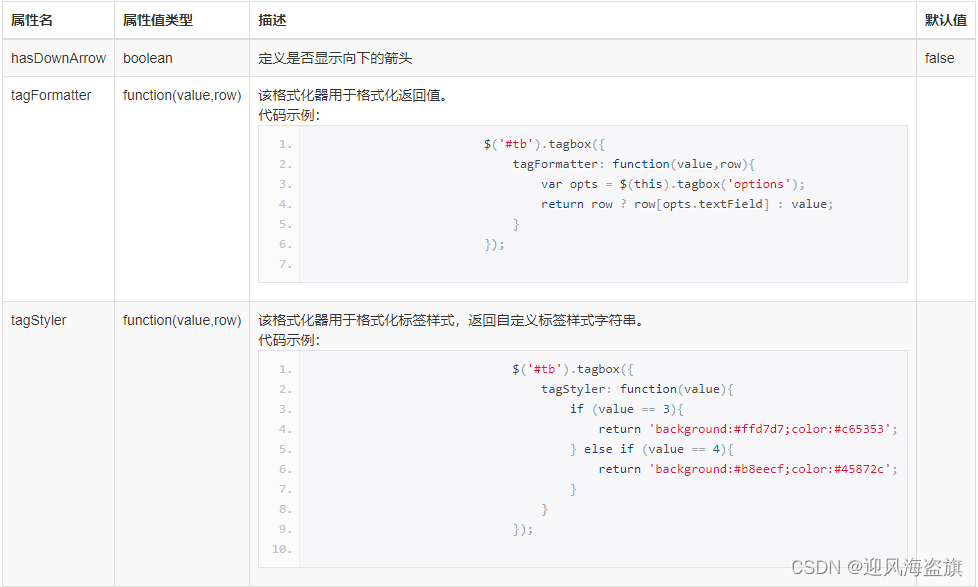
Task: Click the 'options' string in tagFormatter code
Action: [759, 184]
